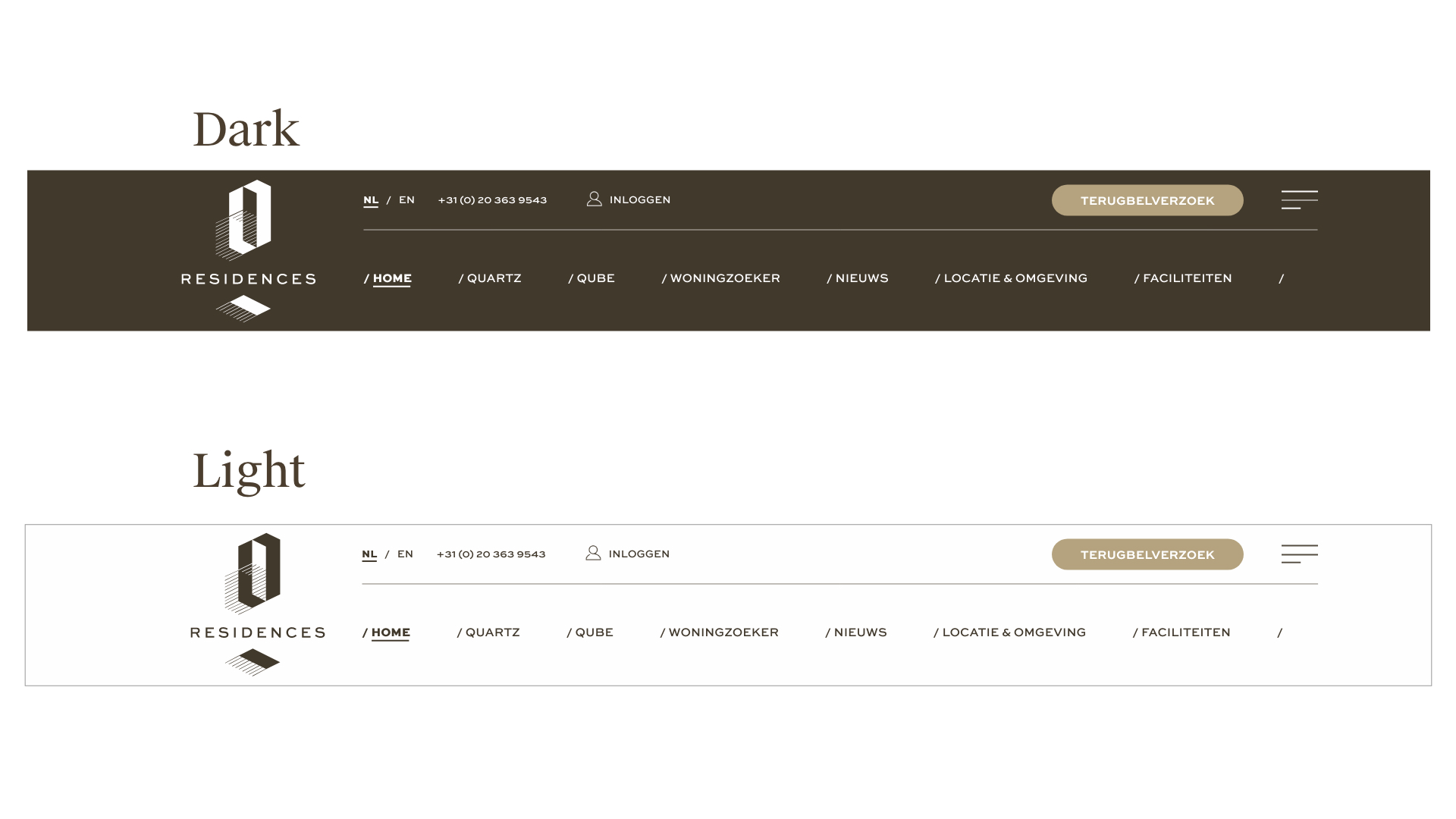Click user icon in dark header
Image resolution: width=1456 pixels, height=819 pixels.
pyautogui.click(x=594, y=199)
